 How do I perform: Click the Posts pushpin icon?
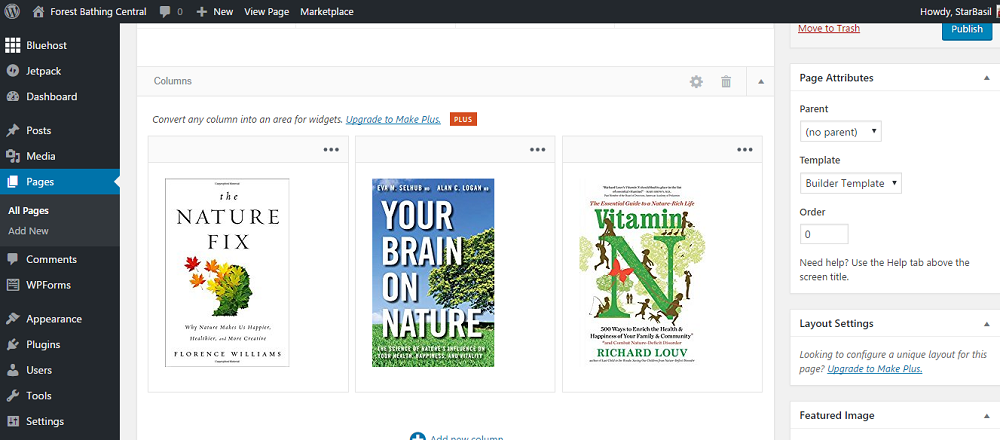coord(13,130)
